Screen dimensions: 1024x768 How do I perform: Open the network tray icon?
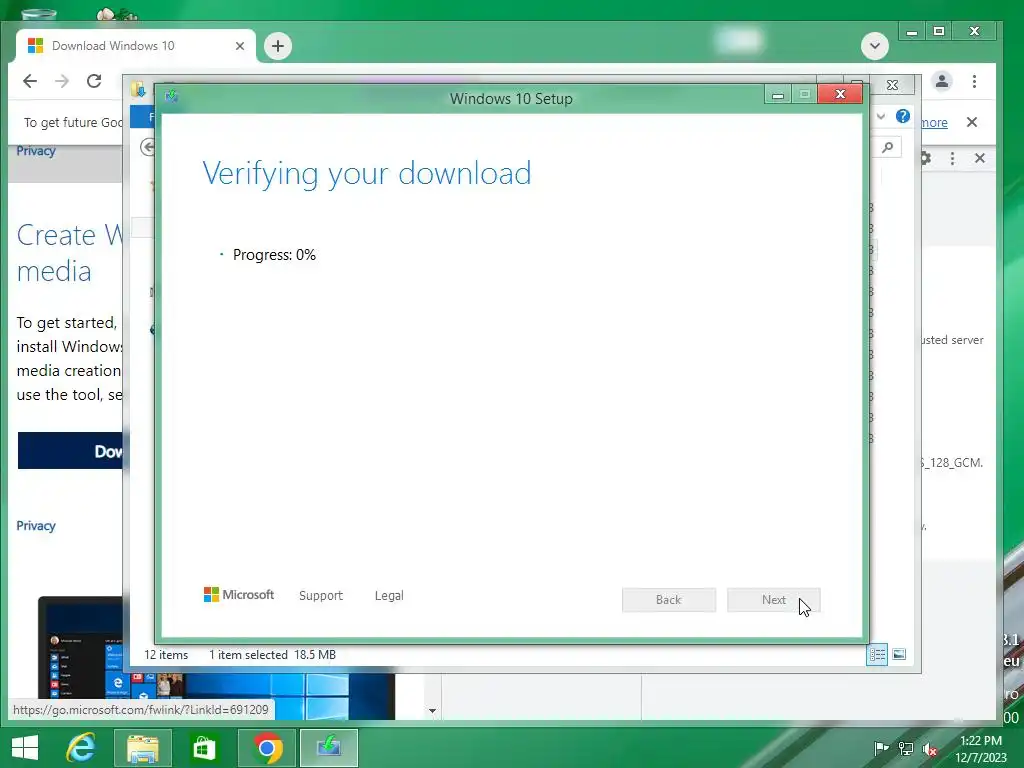click(906, 748)
